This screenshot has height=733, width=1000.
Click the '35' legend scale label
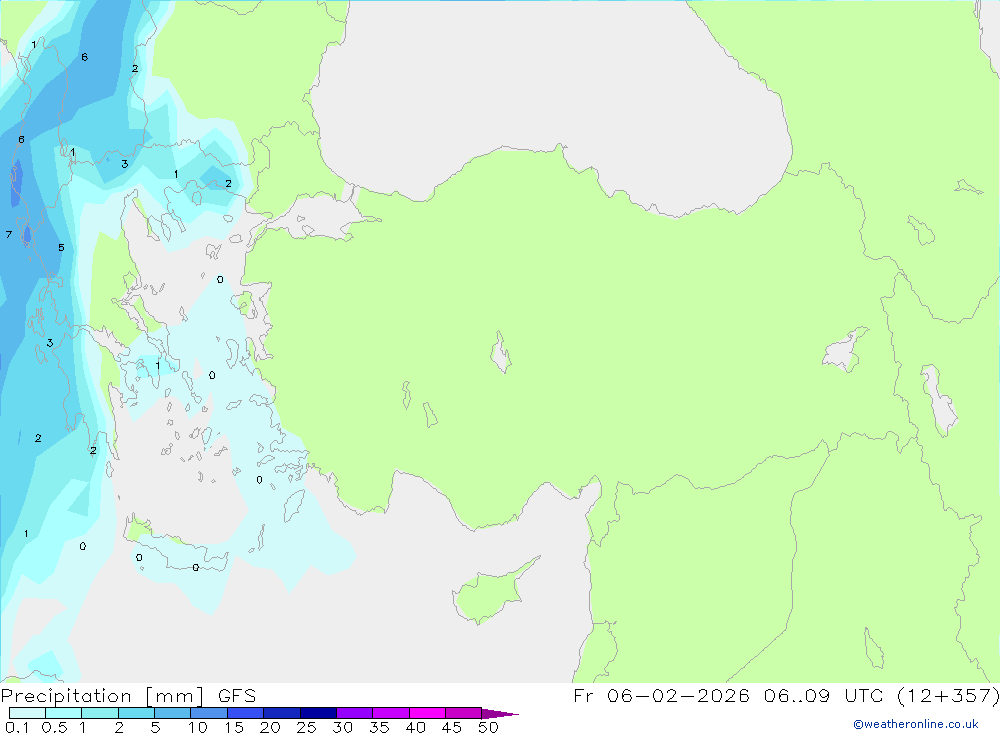pos(379,727)
